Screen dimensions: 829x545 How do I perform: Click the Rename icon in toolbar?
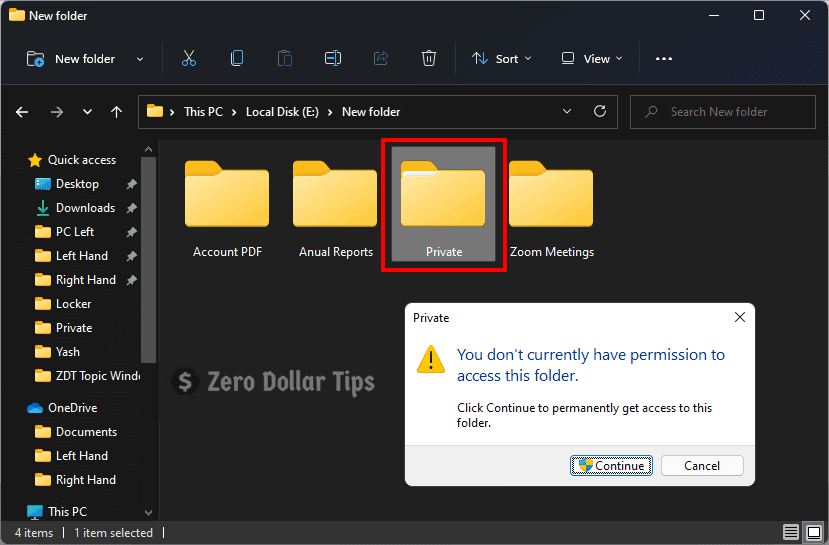pyautogui.click(x=333, y=59)
